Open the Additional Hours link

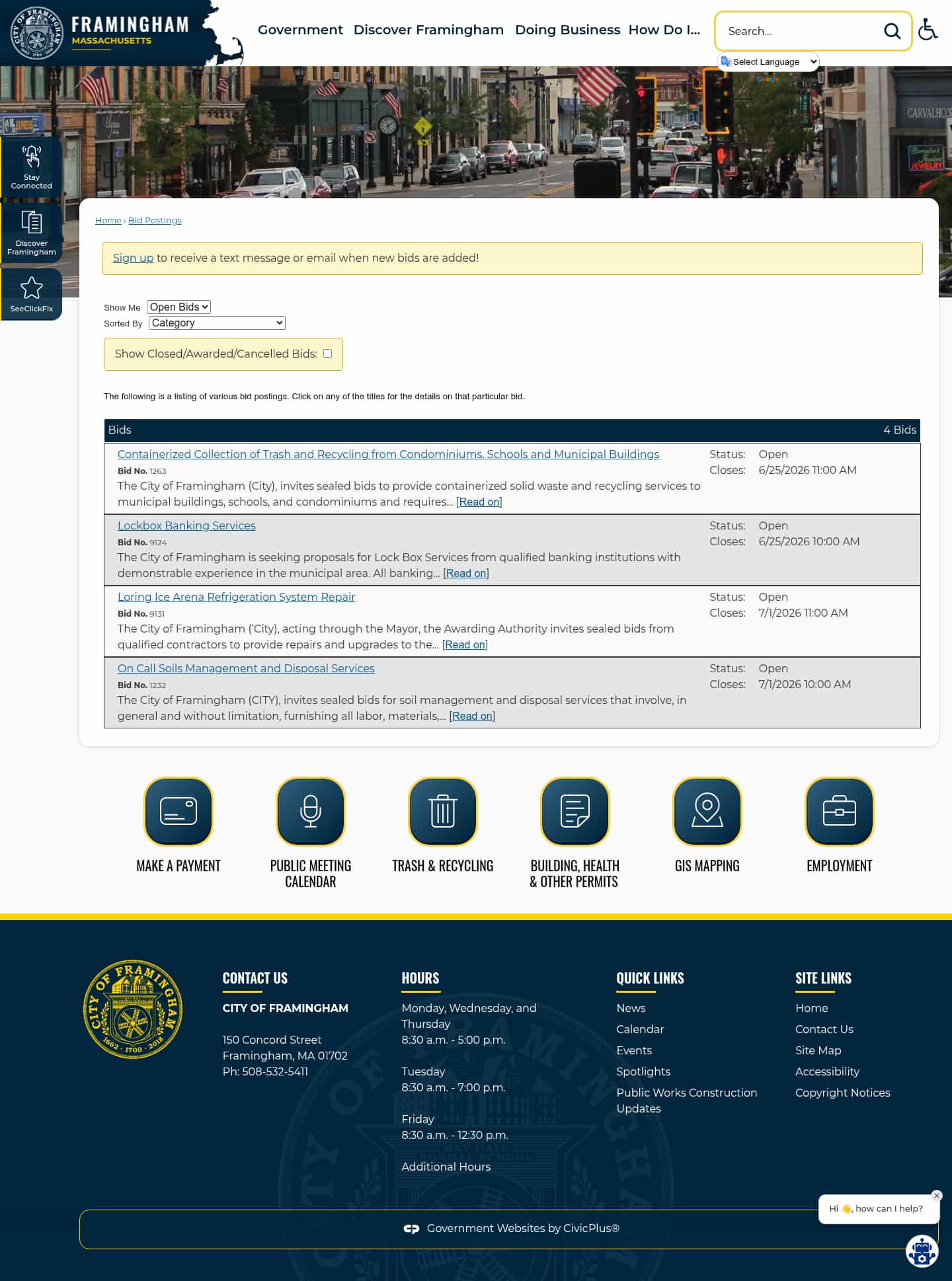point(446,1167)
